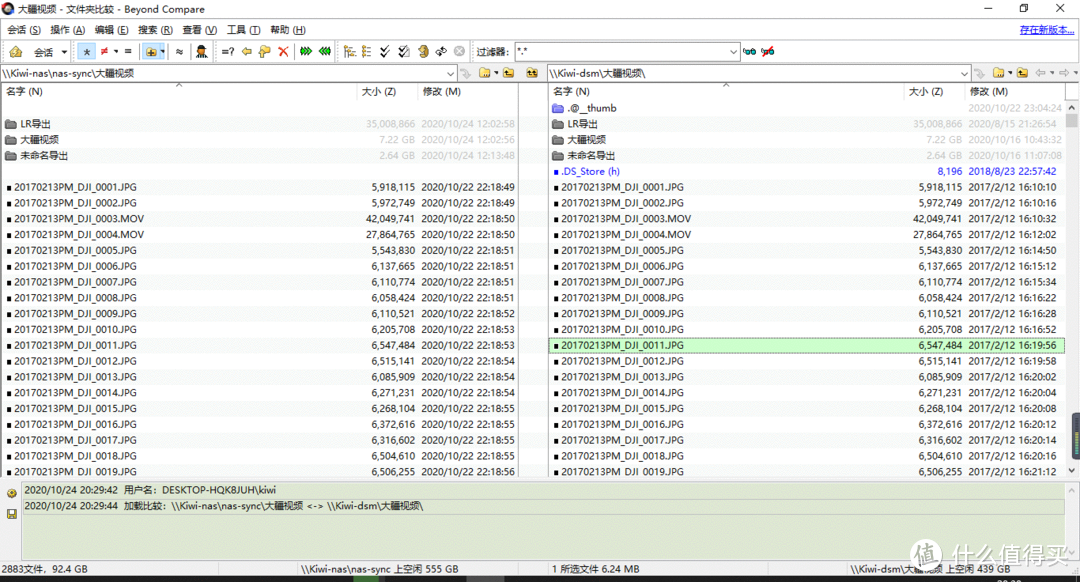Sort right pane by 大小 (Z) header
The image size is (1080, 582).
pyautogui.click(x=926, y=92)
